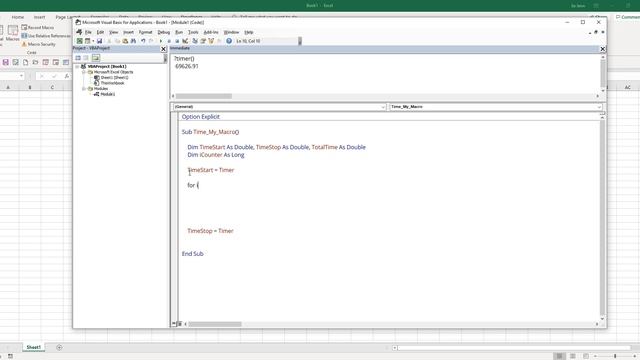Open the Insert tab in Excel ribbon
The width and height of the screenshot is (640, 360).
[x=39, y=17]
